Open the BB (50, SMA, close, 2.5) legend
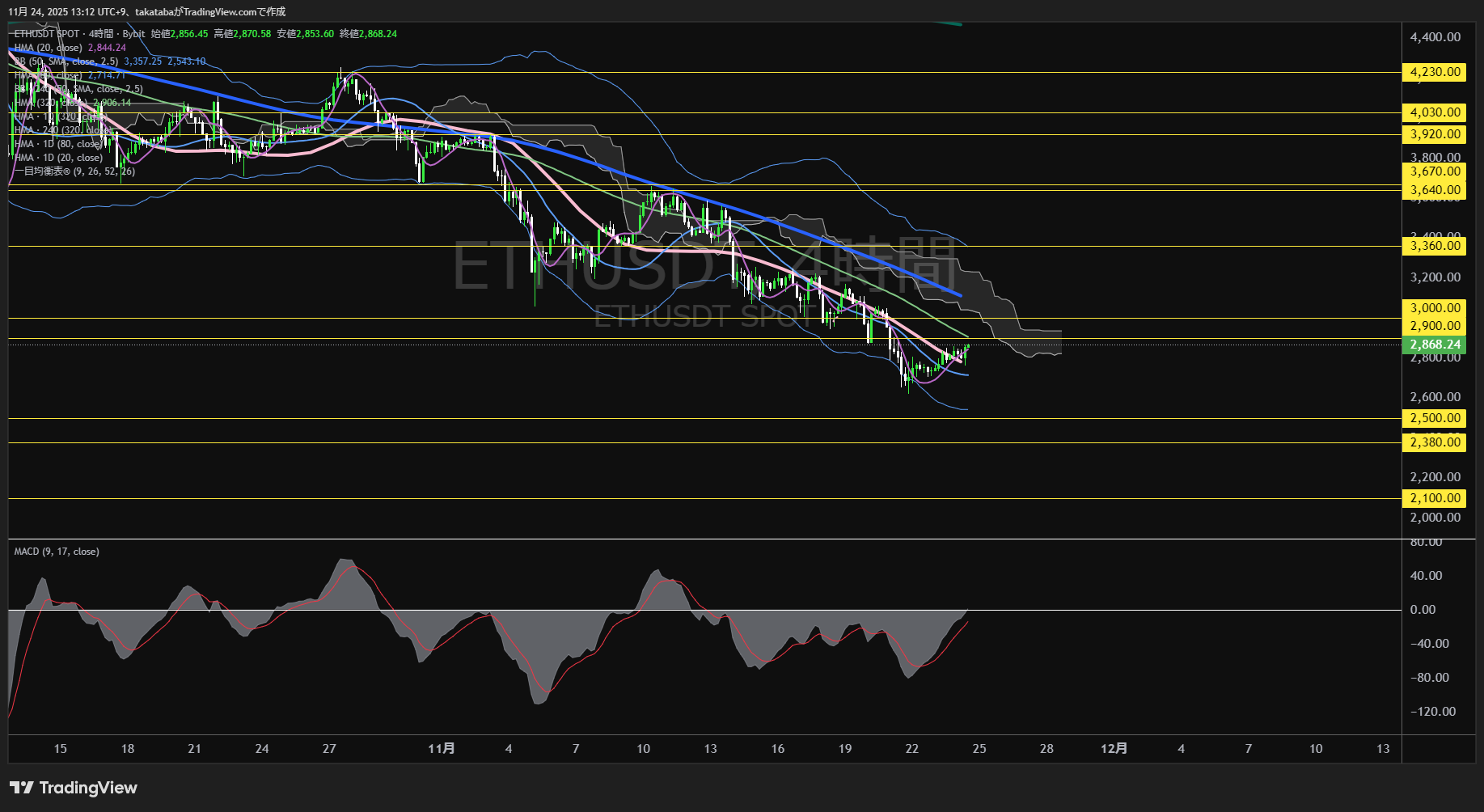The height and width of the screenshot is (812, 1484). pyautogui.click(x=66, y=61)
